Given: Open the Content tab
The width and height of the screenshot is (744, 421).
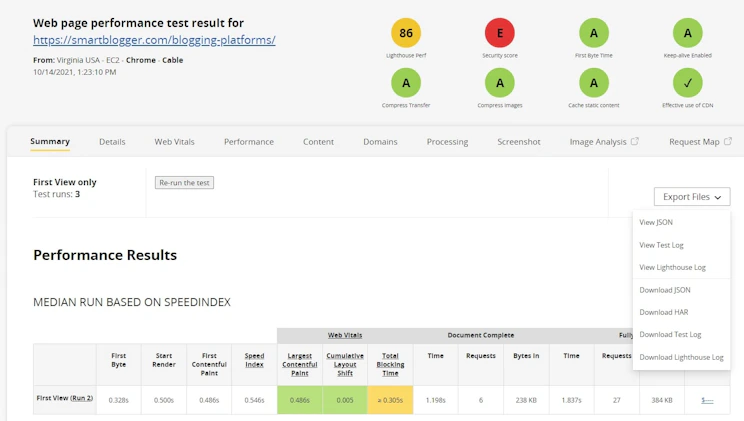Looking at the screenshot, I should click(x=318, y=141).
